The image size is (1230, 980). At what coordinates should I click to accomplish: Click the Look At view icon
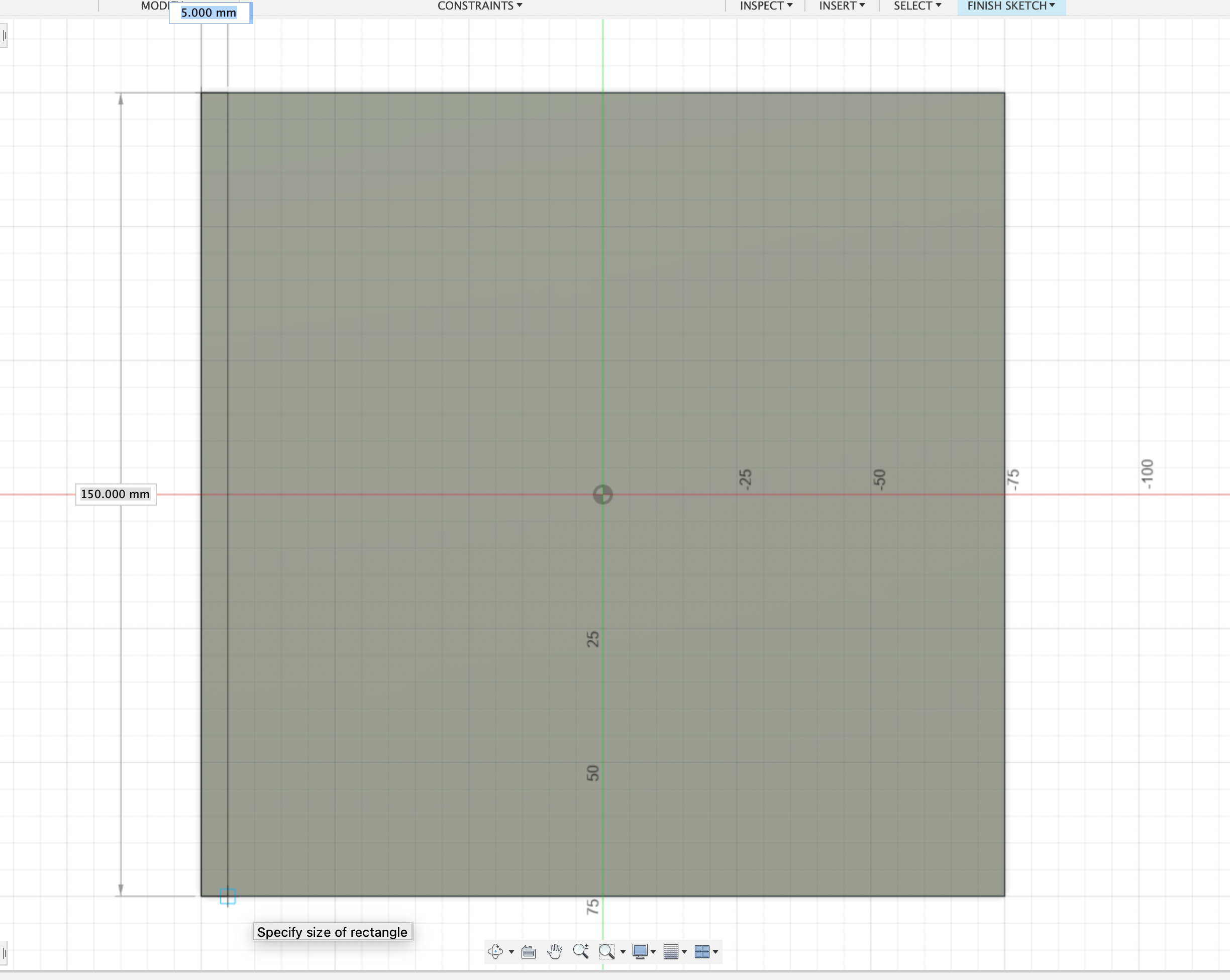(528, 951)
